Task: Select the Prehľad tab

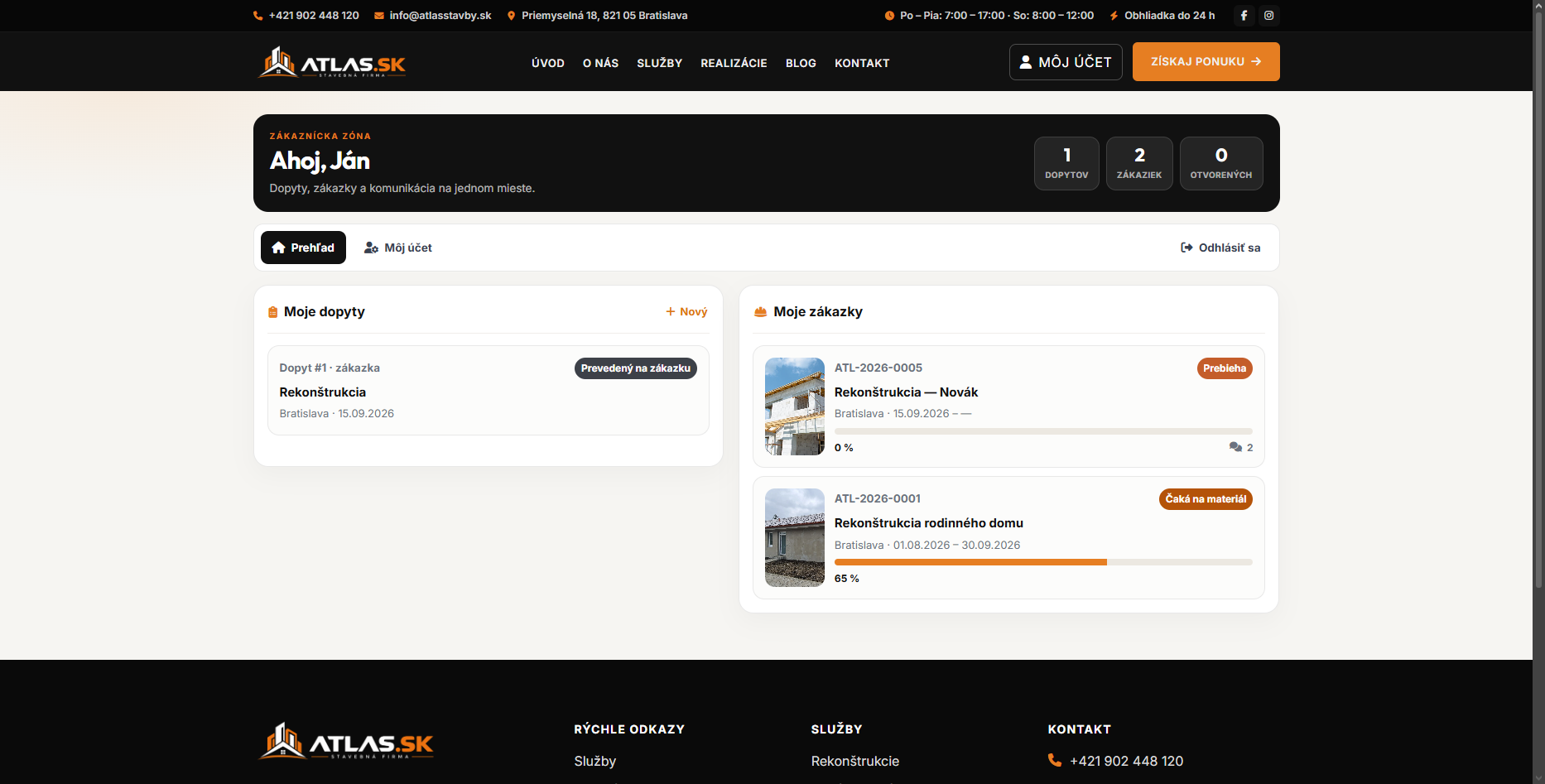Action: tap(303, 248)
